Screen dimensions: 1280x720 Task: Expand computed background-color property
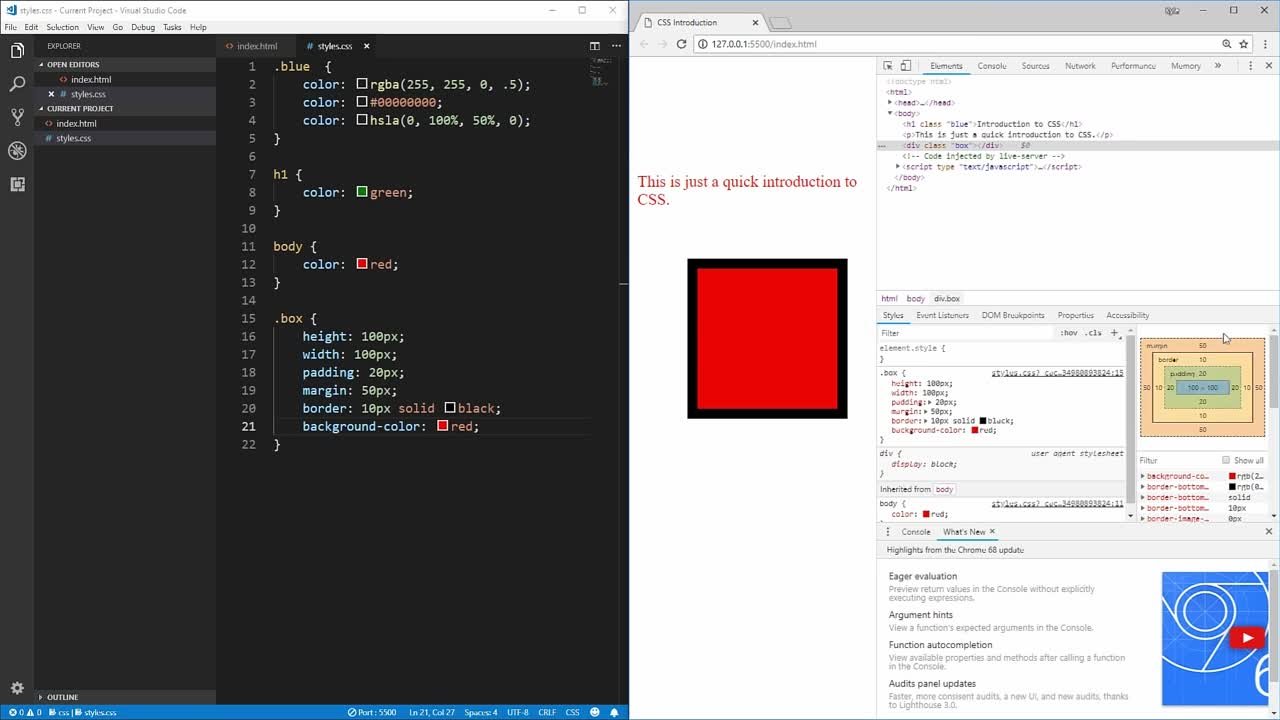click(1143, 477)
